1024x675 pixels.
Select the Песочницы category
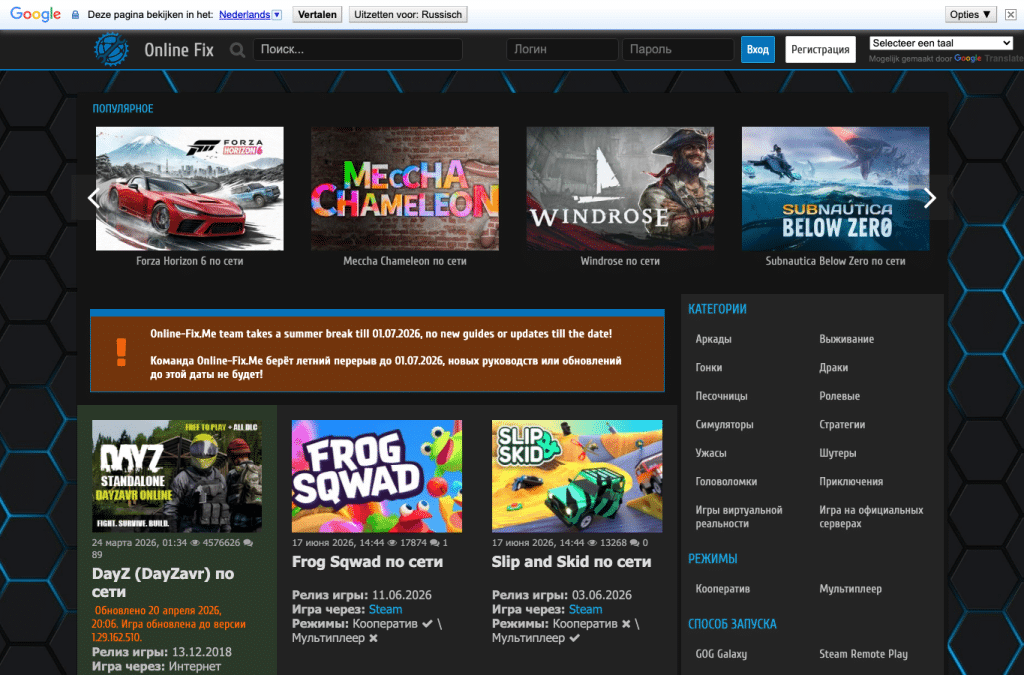[721, 396]
